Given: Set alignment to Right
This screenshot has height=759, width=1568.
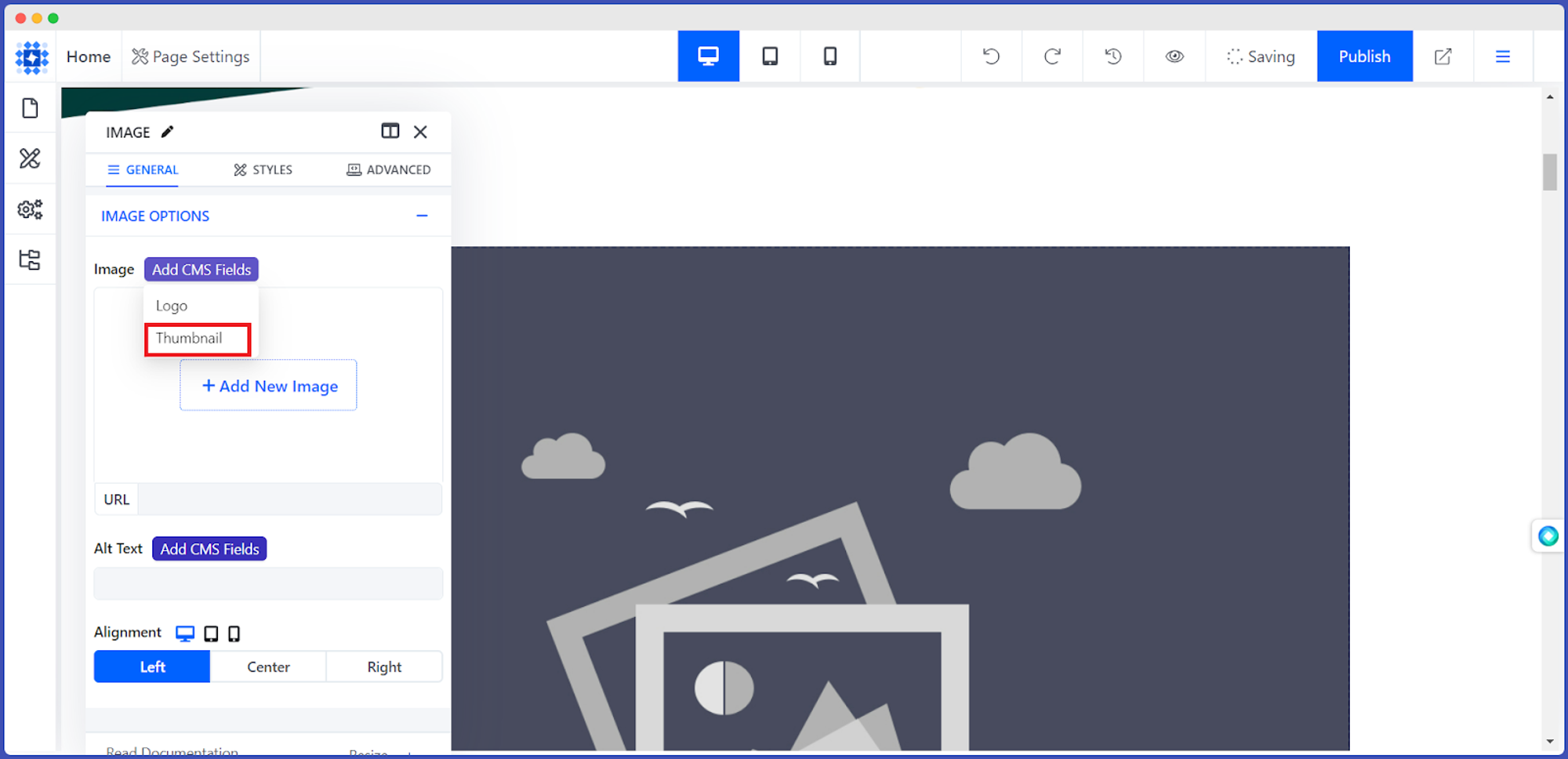Looking at the screenshot, I should click(384, 666).
